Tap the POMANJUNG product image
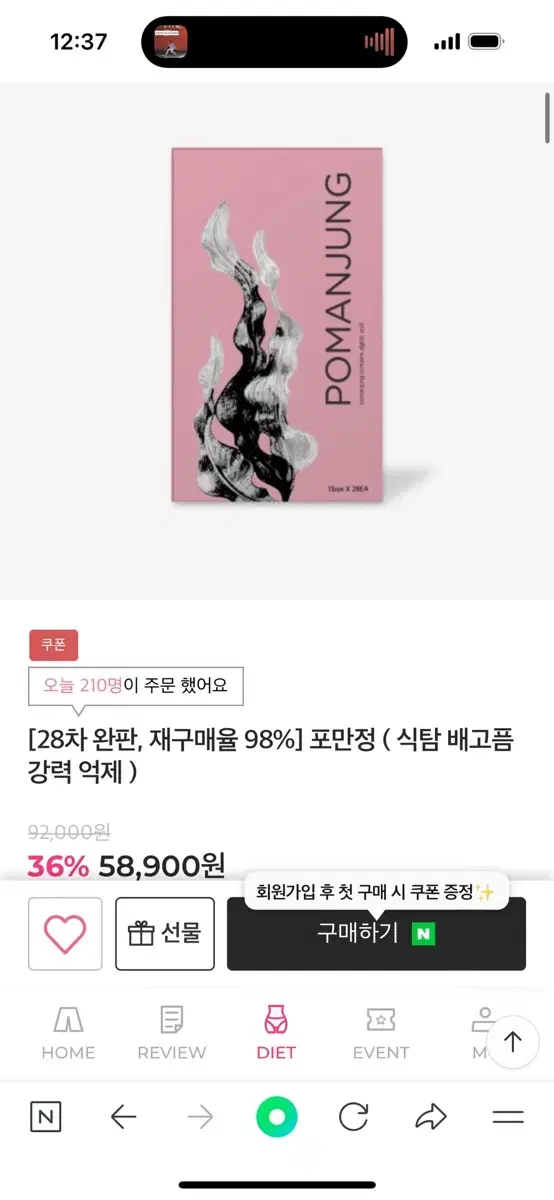Screen dimensions: 554x1200 [x=278, y=325]
